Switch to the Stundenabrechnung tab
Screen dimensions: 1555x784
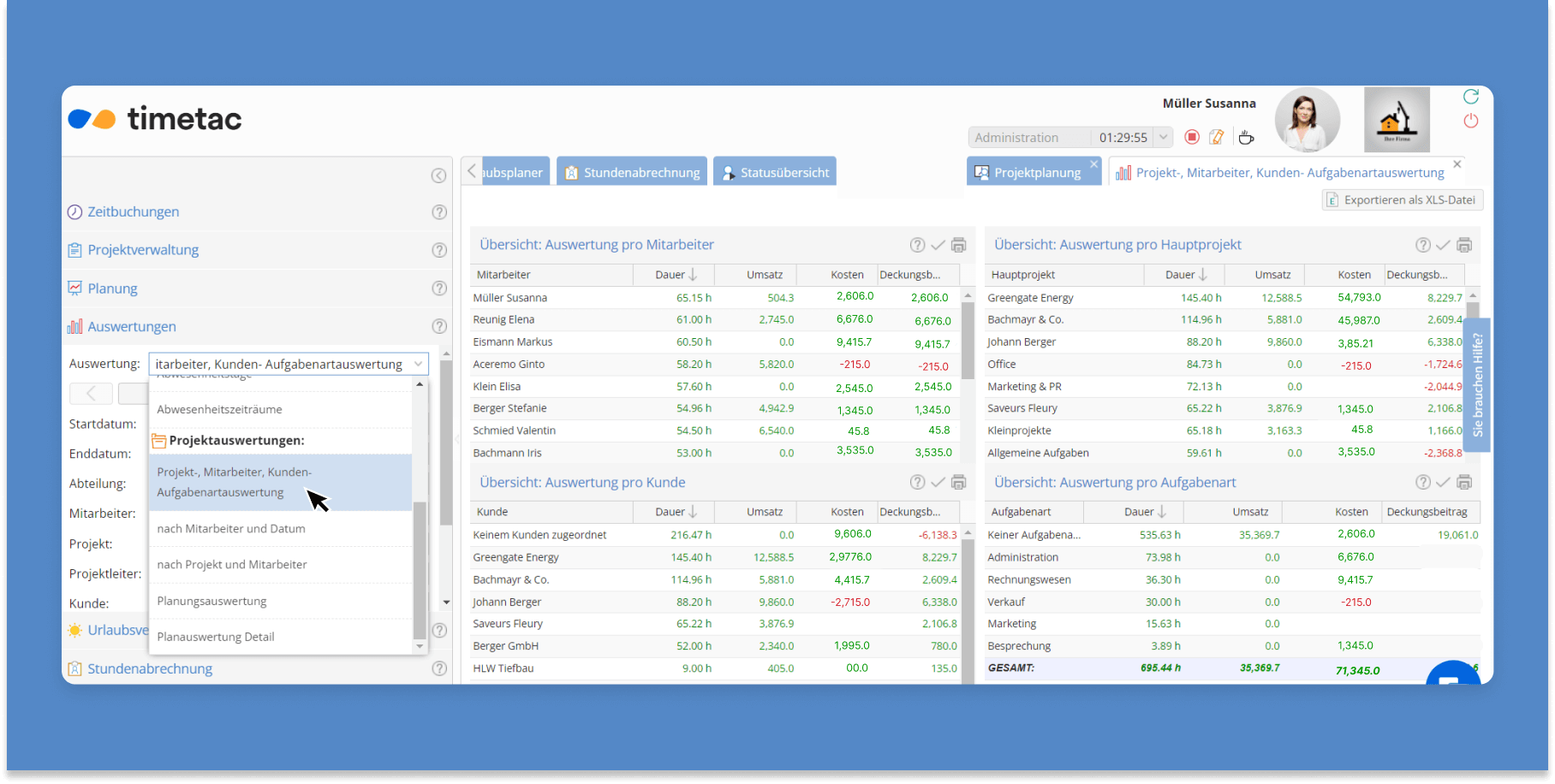pos(632,172)
